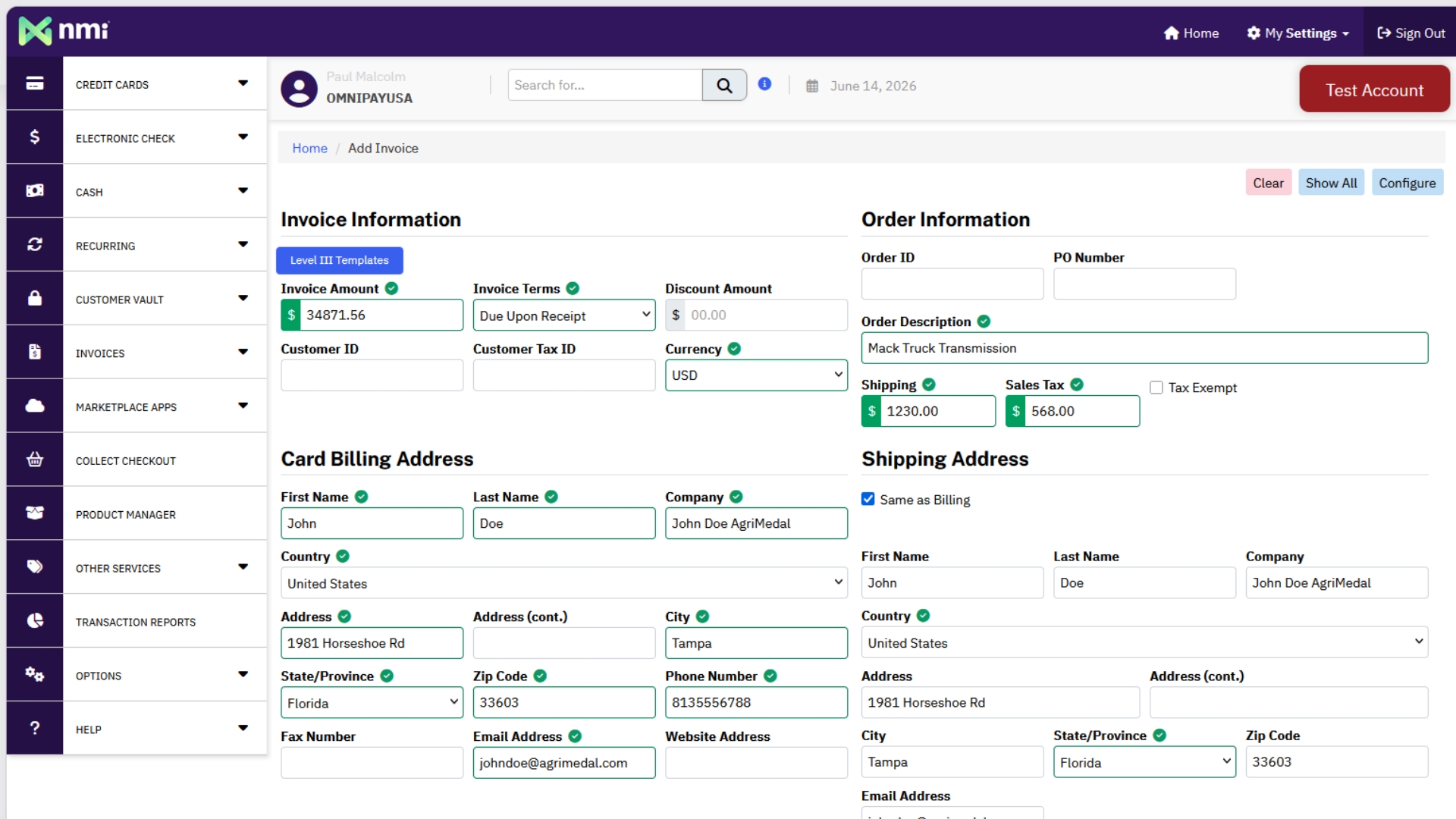Click the Fax Number input field
This screenshot has height=819, width=1456.
coord(372,763)
